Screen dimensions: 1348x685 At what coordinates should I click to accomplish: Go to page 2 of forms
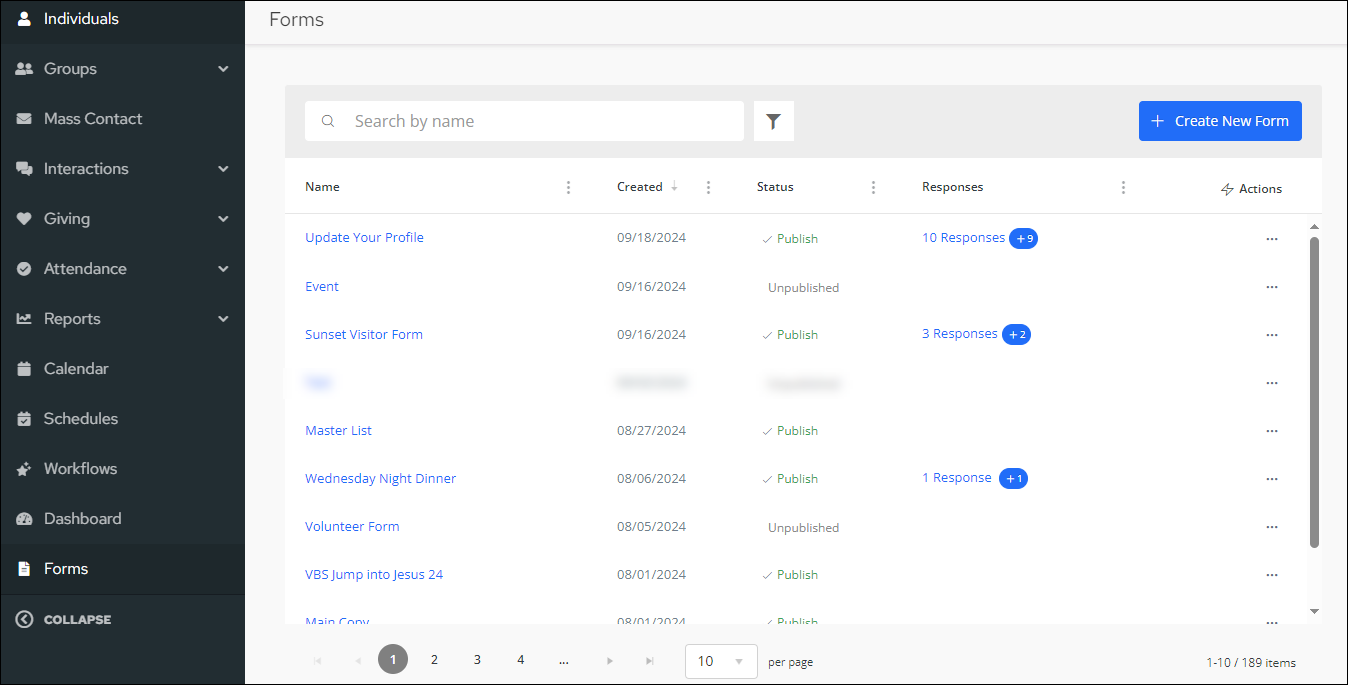(x=434, y=660)
